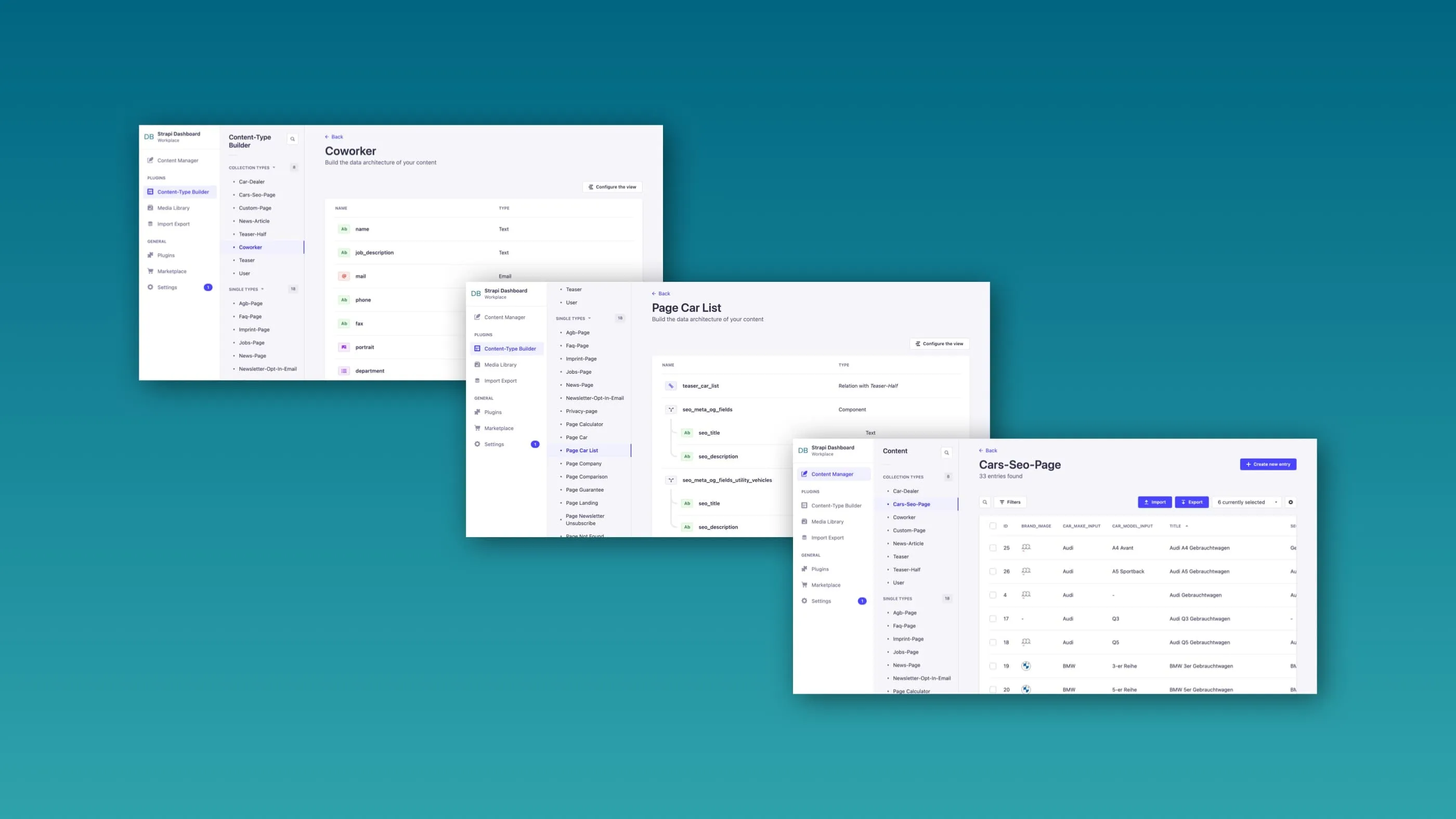Select Car-Dealer in Coworker window list

pos(252,182)
